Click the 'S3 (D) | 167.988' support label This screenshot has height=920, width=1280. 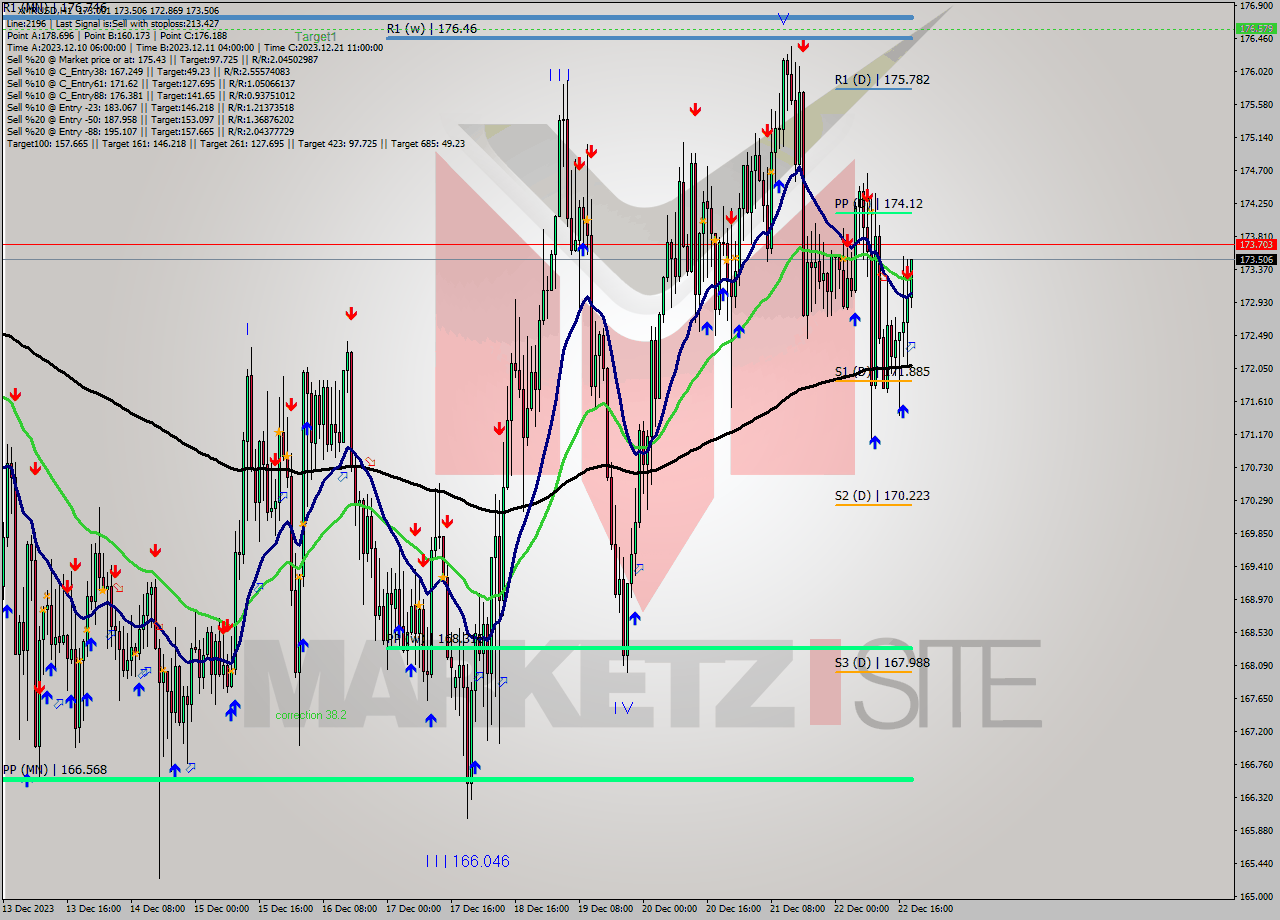pyautogui.click(x=883, y=662)
